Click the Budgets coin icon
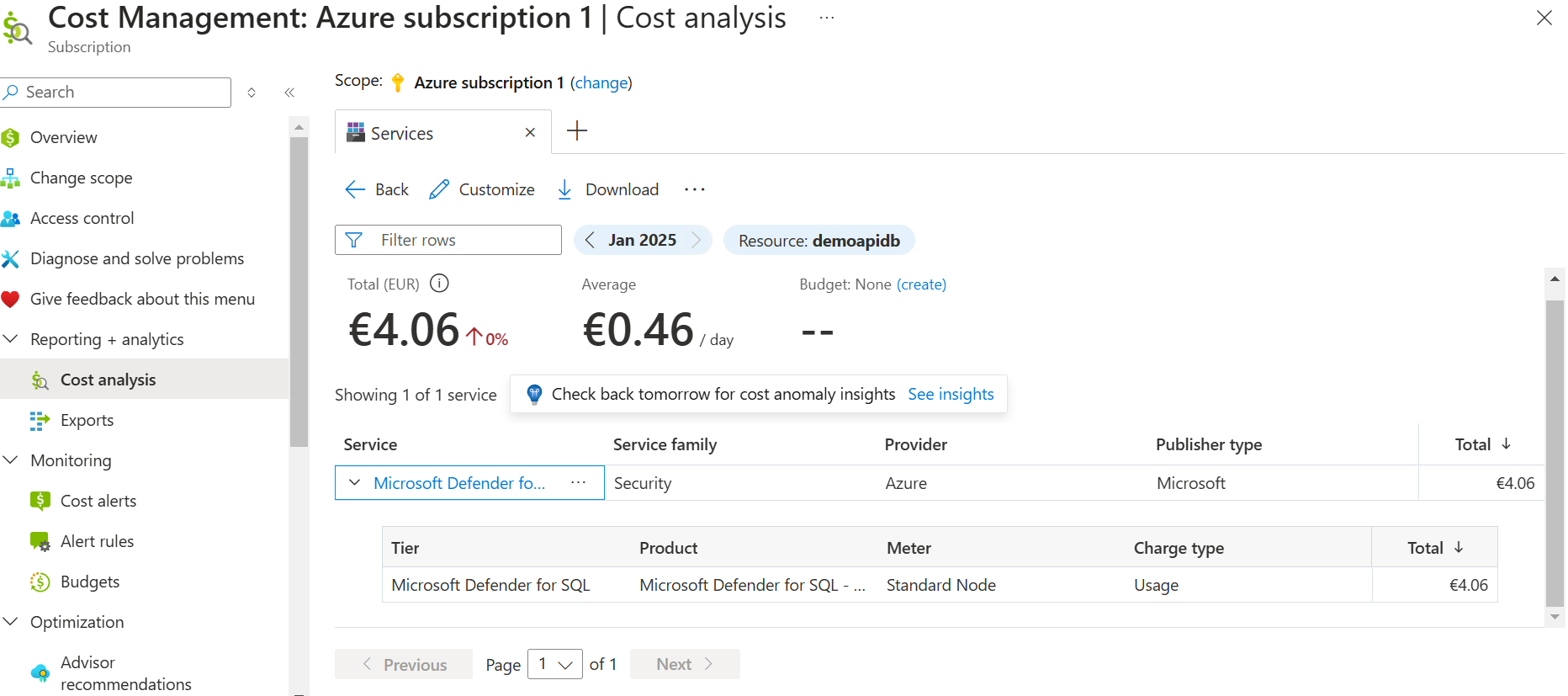 click(40, 582)
